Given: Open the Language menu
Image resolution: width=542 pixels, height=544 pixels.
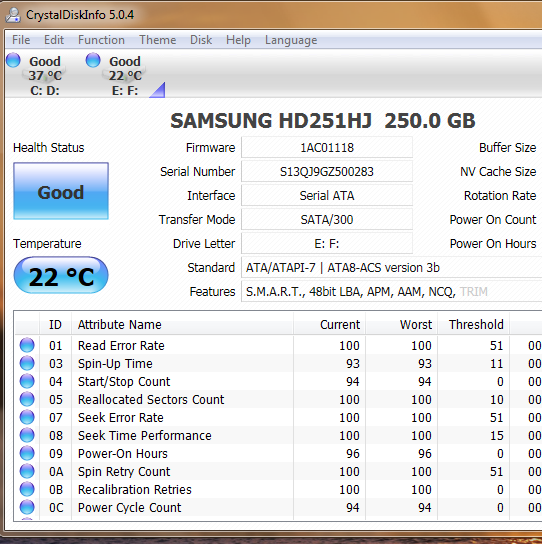Looking at the screenshot, I should click(x=291, y=40).
